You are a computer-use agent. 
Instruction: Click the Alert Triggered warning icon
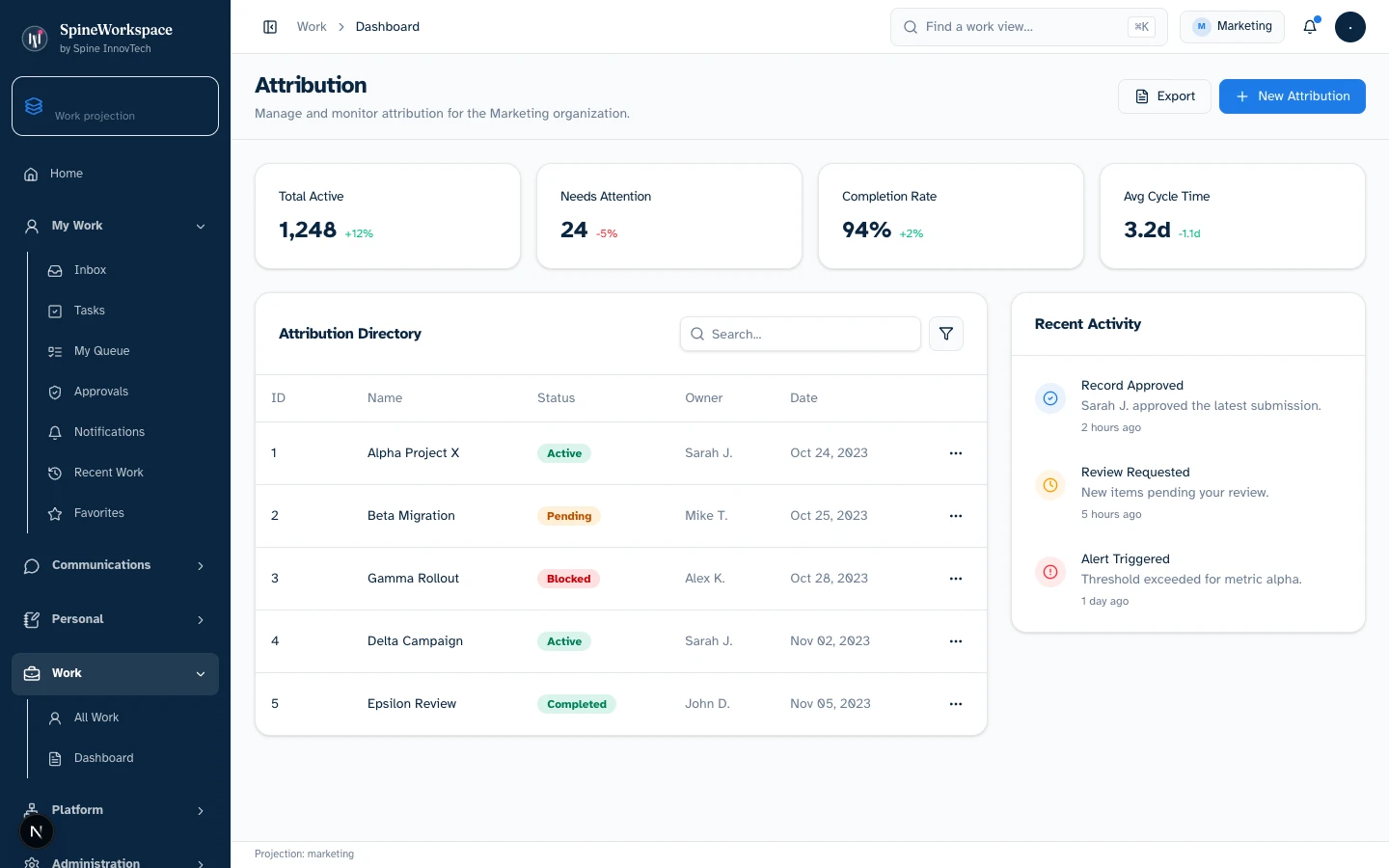pos(1050,572)
